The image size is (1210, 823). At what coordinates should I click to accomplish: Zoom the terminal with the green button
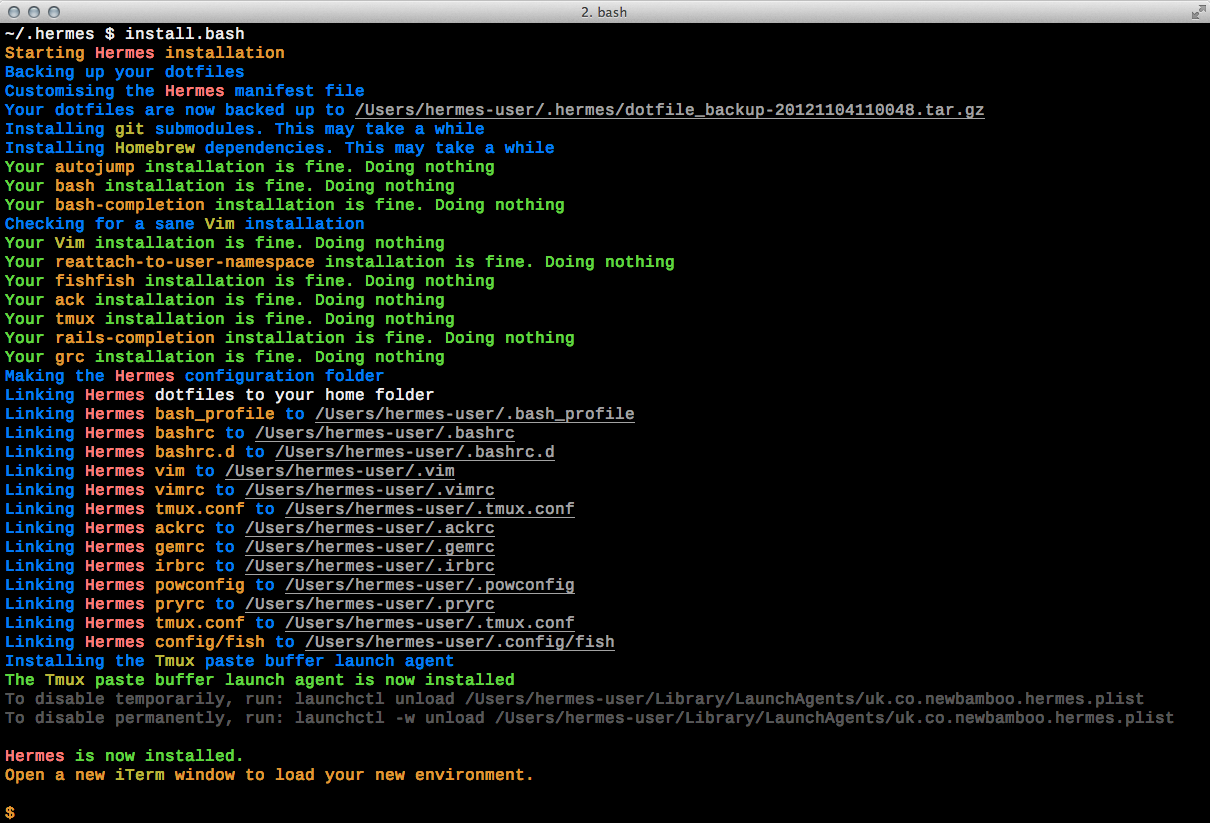[x=54, y=12]
